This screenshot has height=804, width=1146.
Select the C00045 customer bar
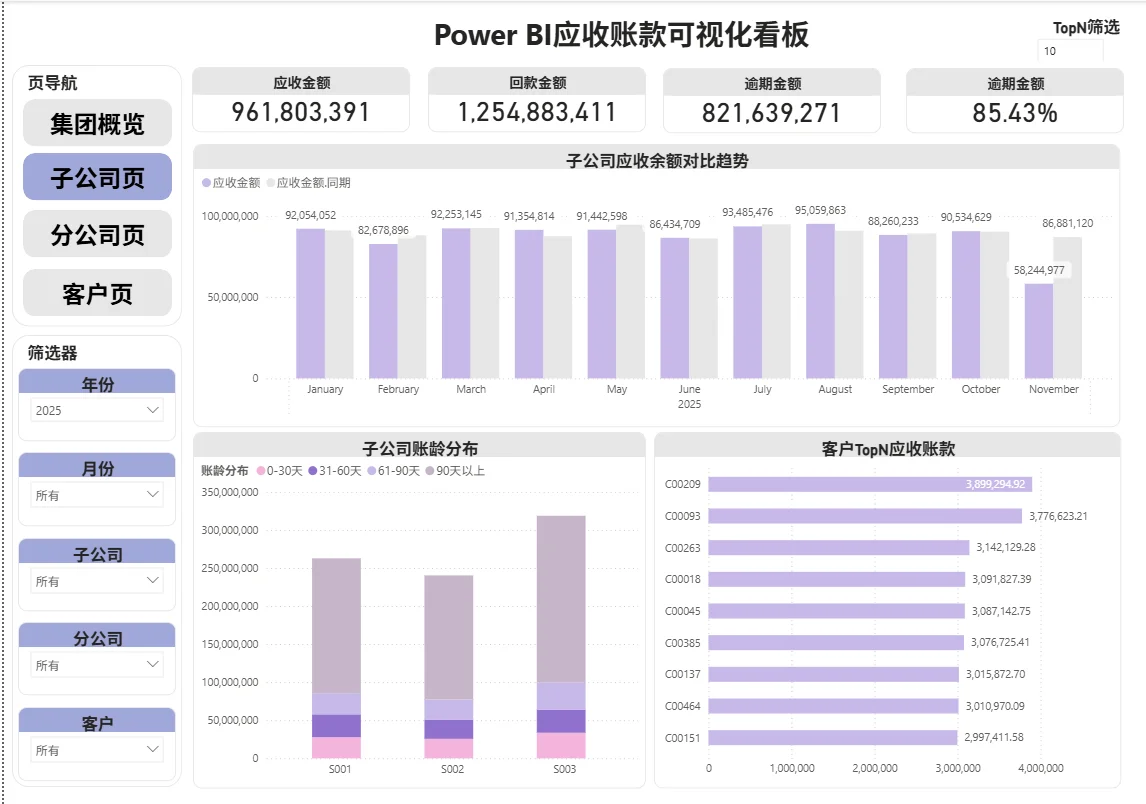(836, 611)
